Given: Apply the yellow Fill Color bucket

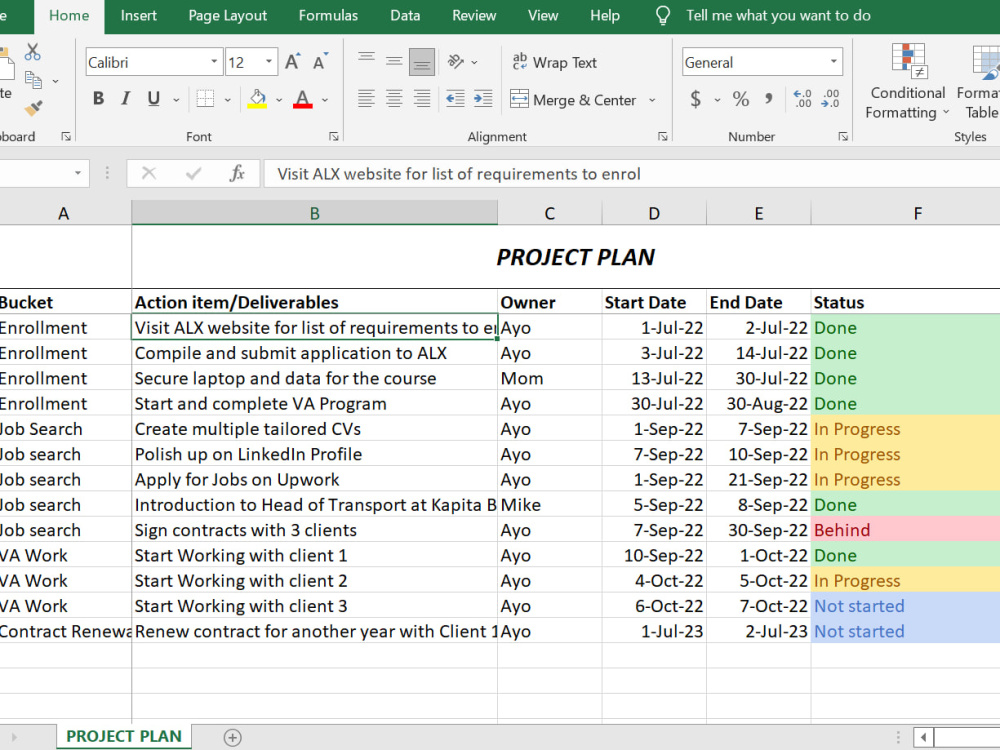Looking at the screenshot, I should (257, 99).
